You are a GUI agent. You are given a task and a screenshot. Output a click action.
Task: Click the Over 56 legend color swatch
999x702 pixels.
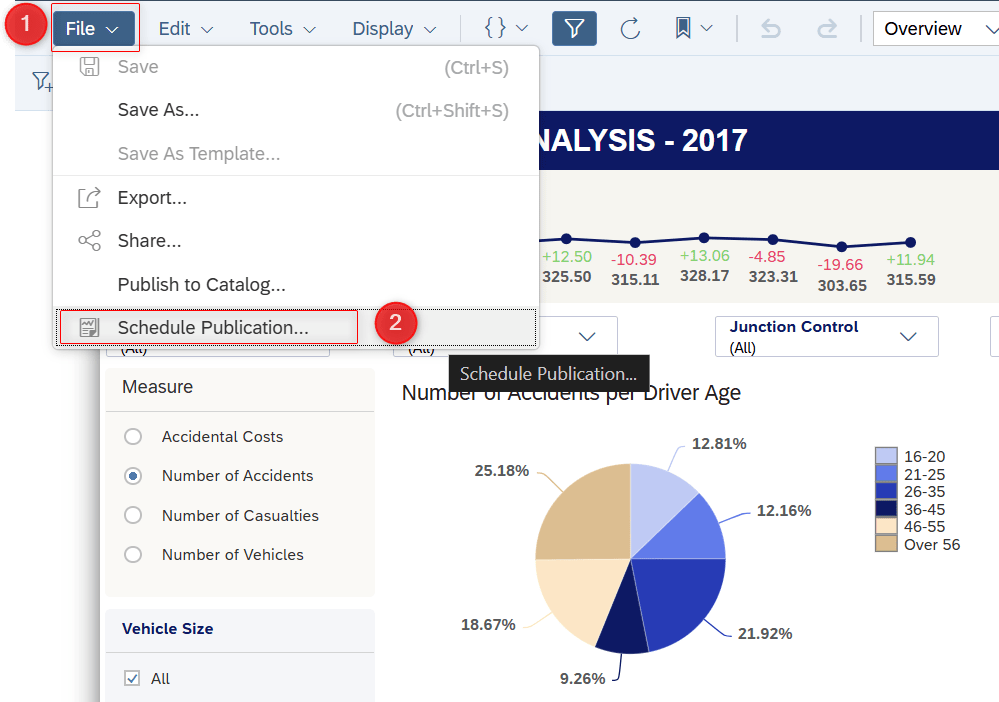pos(886,543)
